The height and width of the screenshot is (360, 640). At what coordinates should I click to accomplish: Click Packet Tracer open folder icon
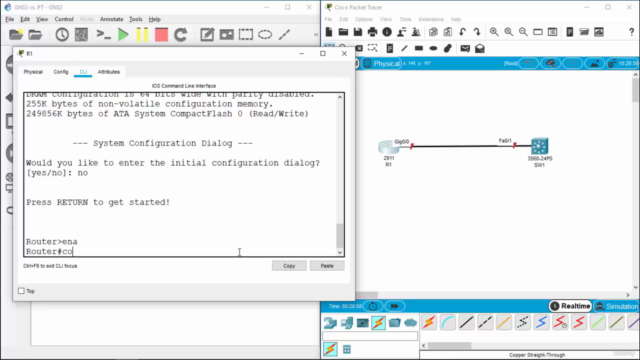[x=343, y=32]
